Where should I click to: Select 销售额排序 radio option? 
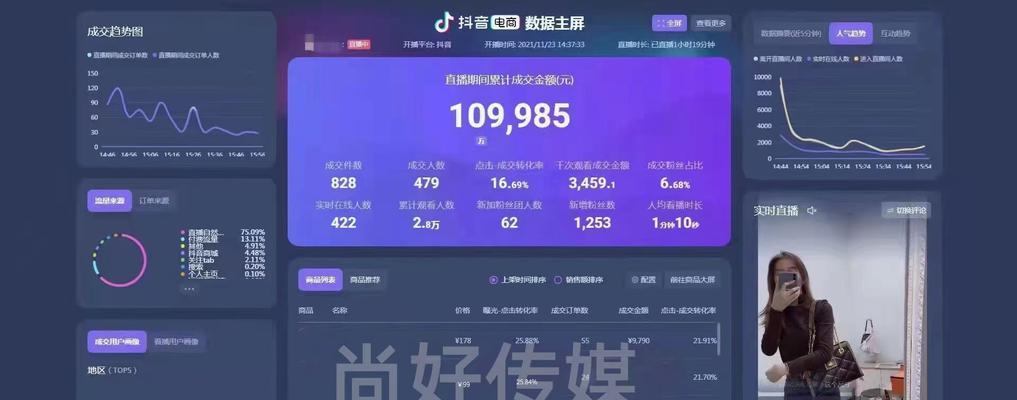(x=578, y=280)
